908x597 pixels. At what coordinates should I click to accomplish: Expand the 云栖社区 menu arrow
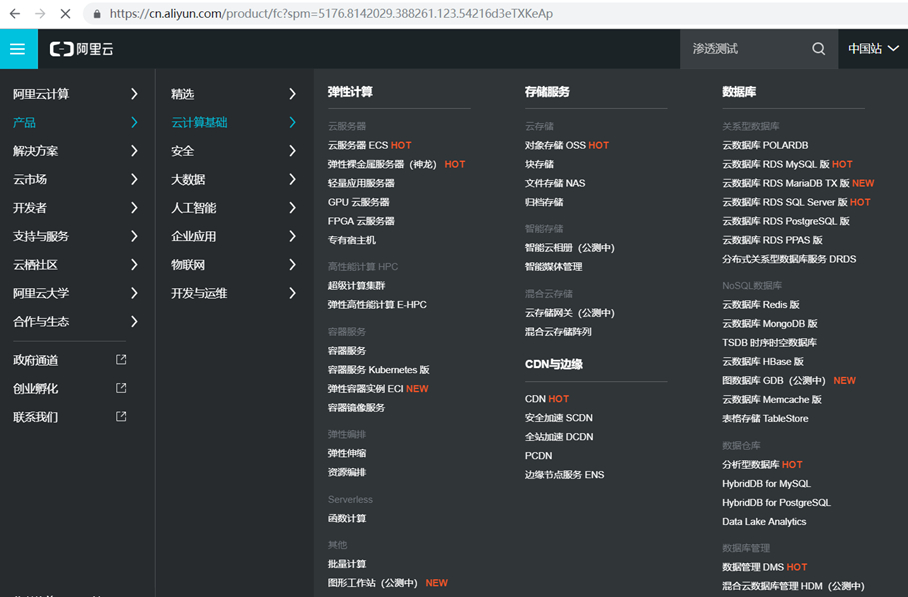134,265
